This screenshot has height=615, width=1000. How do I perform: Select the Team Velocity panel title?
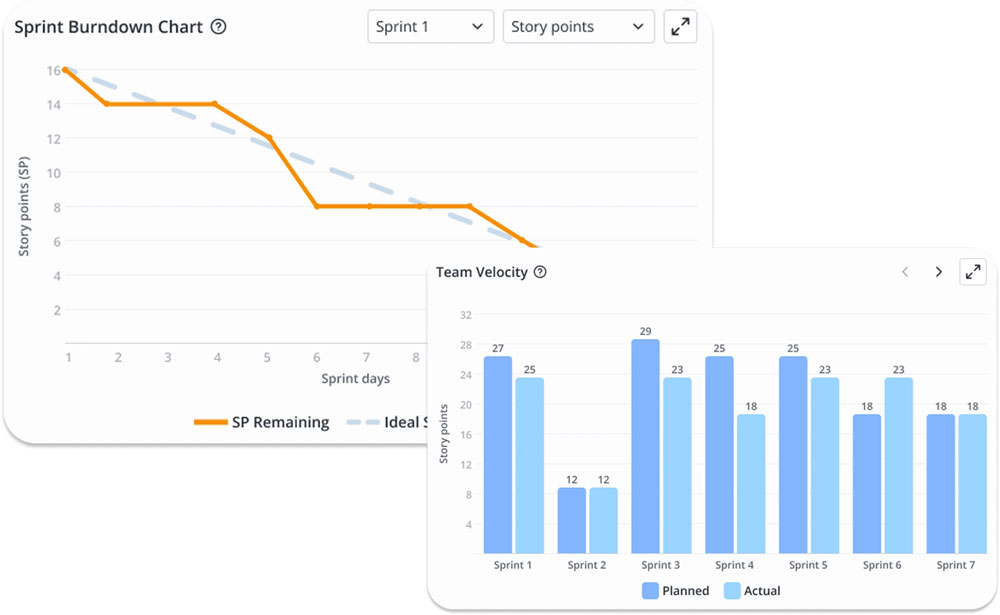click(x=481, y=272)
